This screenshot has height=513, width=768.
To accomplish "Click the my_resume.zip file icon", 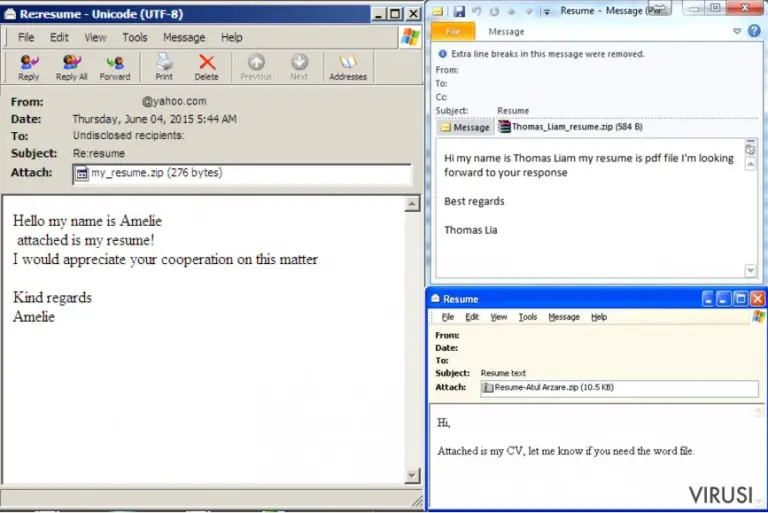I will [x=82, y=173].
